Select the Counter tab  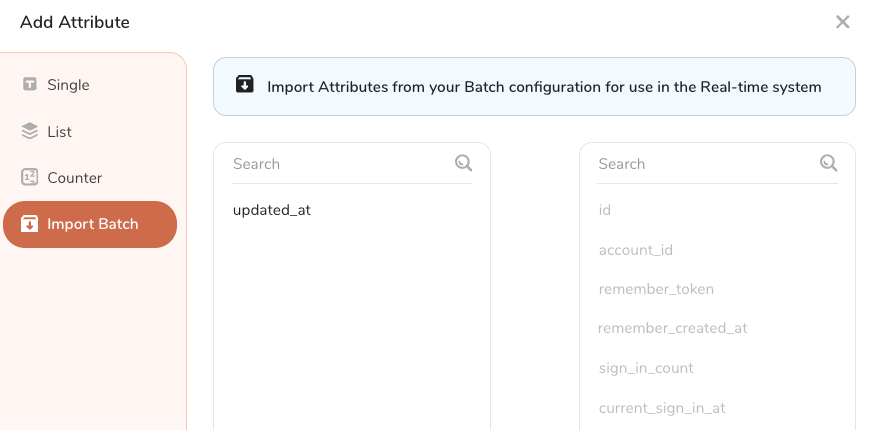(x=74, y=178)
